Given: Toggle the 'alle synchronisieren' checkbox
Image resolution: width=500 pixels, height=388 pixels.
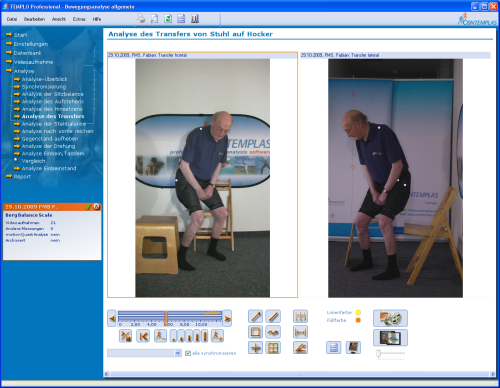Looking at the screenshot, I should (188, 353).
